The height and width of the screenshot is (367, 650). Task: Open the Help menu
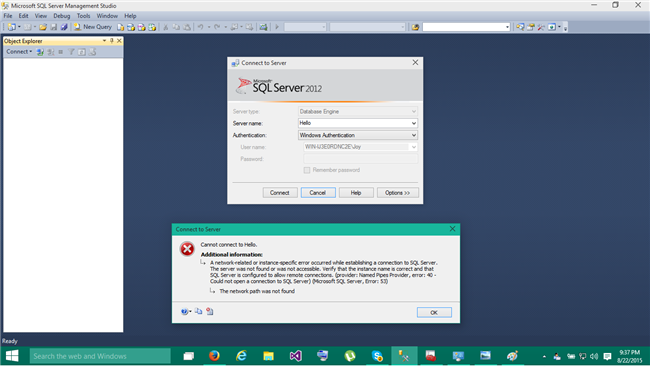[130, 16]
